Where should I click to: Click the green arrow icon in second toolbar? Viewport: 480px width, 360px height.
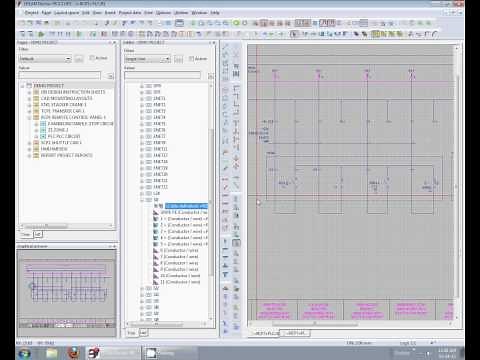[41, 34]
